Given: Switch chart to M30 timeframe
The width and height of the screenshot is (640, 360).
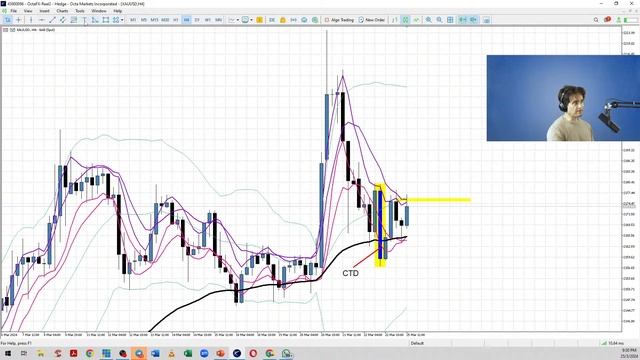Looking at the screenshot, I should 165,20.
